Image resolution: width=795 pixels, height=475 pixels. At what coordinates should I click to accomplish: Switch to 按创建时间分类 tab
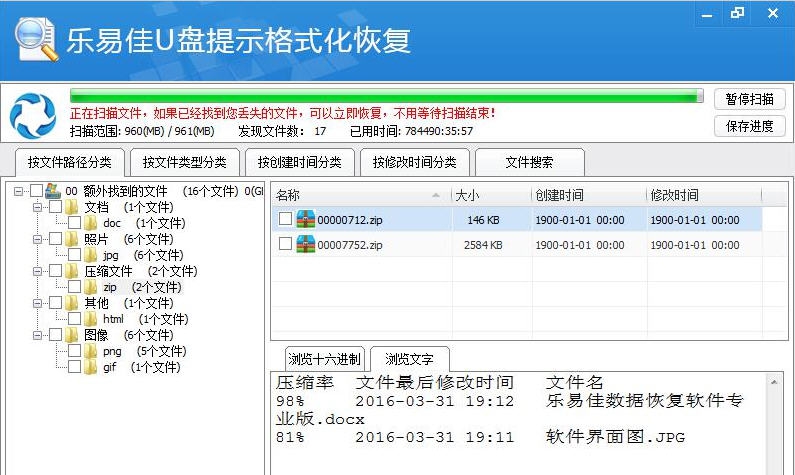[x=300, y=162]
